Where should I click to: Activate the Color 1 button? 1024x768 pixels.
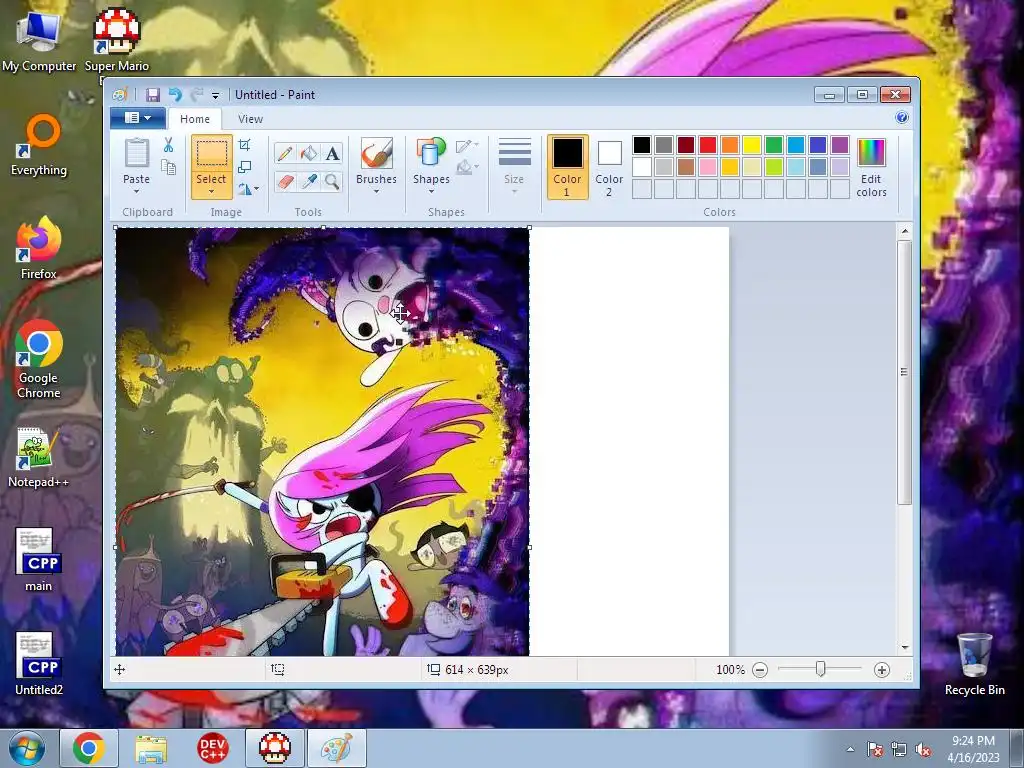coord(567,167)
